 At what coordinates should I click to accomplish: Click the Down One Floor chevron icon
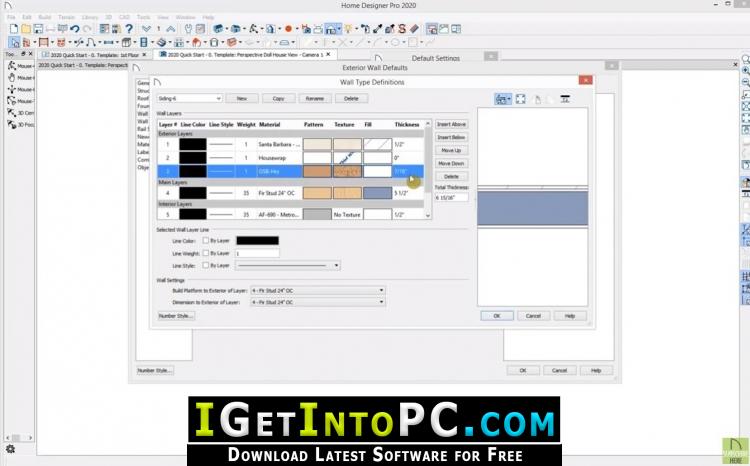tap(146, 29)
